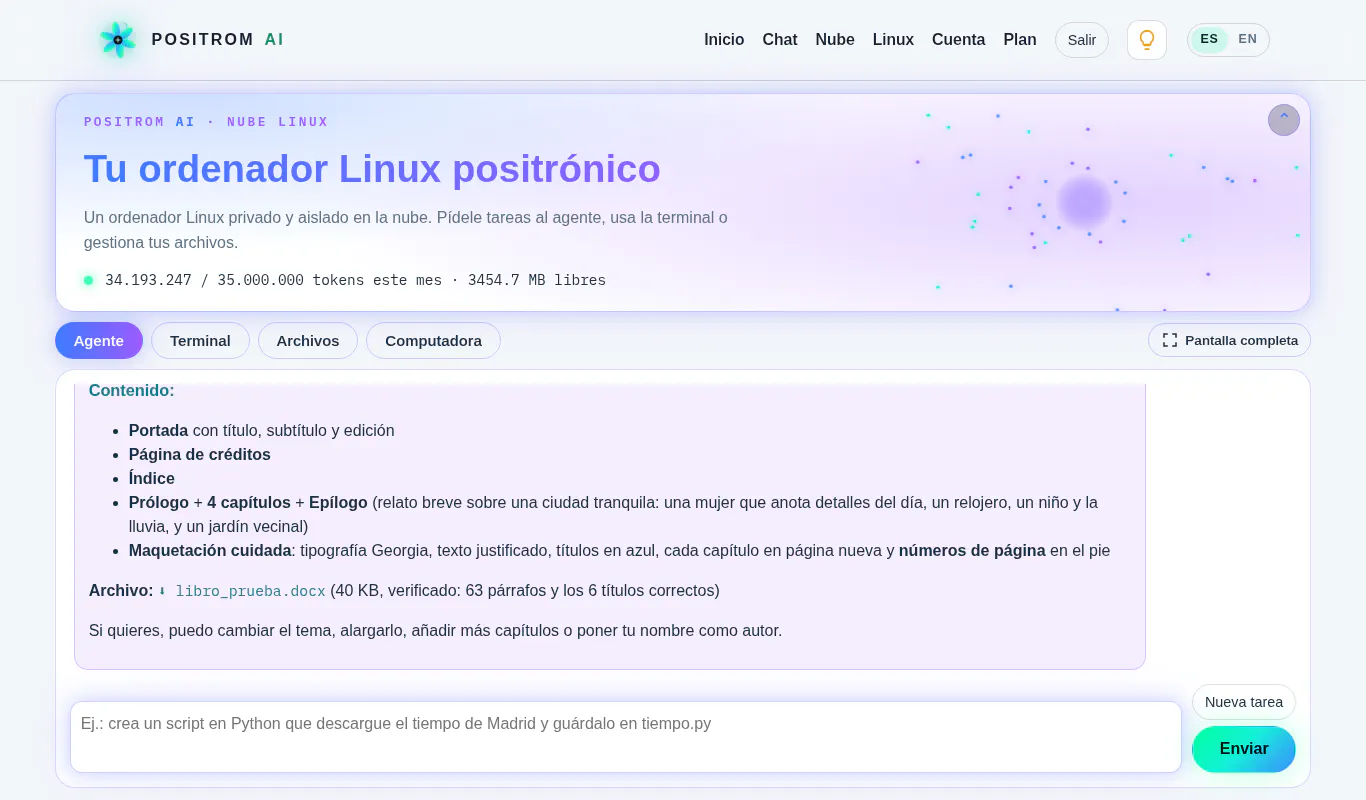Click the 'Contenido:' heading in the reply

pyautogui.click(x=131, y=391)
